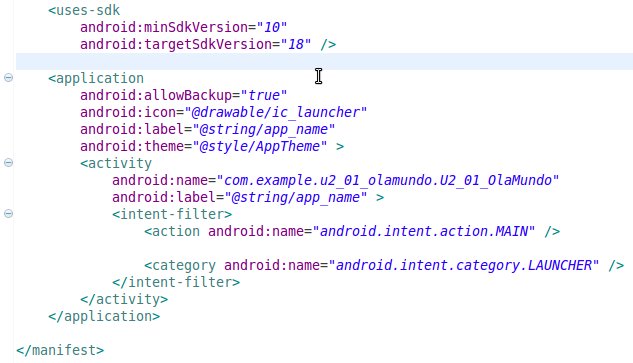
Task: Click the activity name value com.example.u2_01_olamundo.U2_01_OlaMundo
Action: [x=388, y=180]
